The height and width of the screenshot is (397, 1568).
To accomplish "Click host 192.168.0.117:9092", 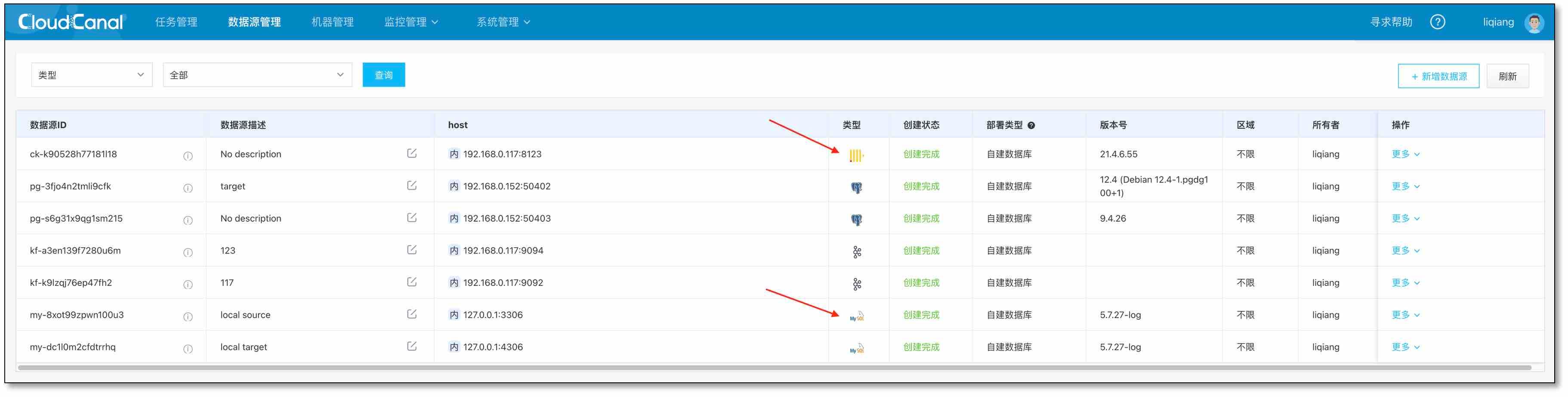I will point(503,282).
